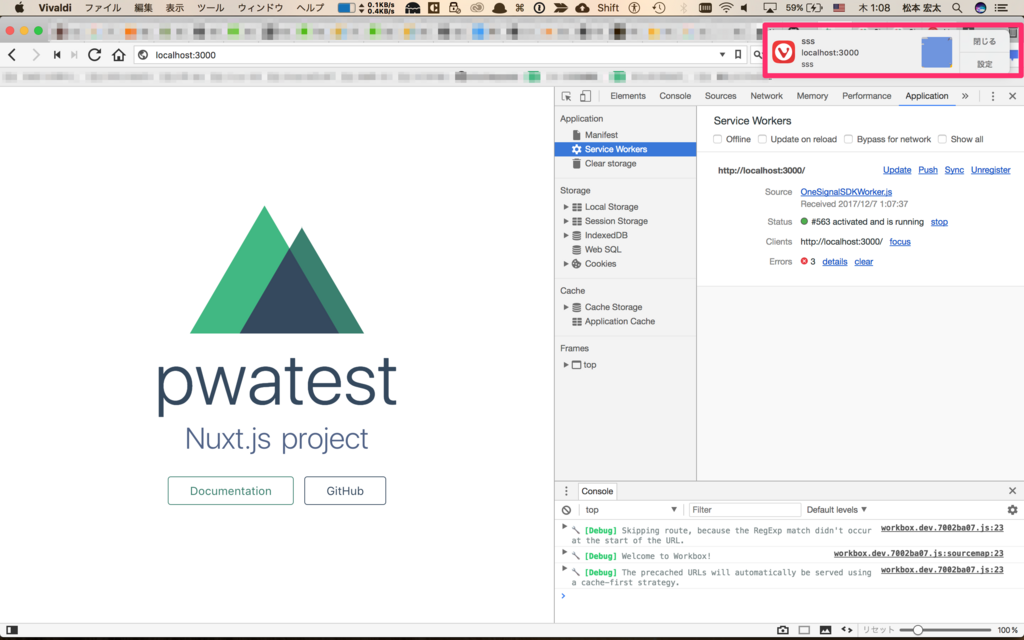Screen dimensions: 1024x640
Task: Clear the console with the clear icon
Action: coord(566,510)
